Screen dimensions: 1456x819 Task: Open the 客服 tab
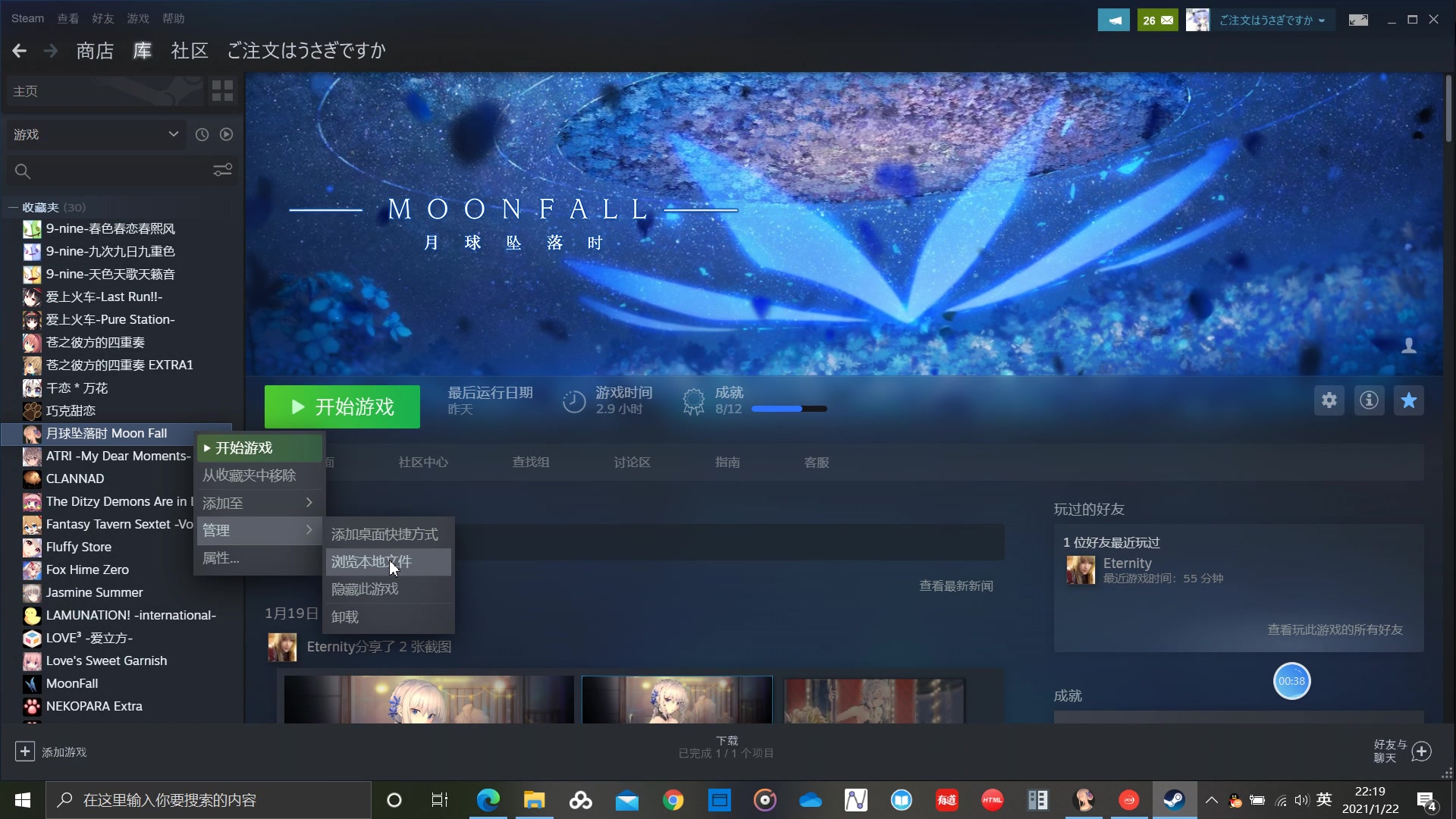(x=817, y=463)
